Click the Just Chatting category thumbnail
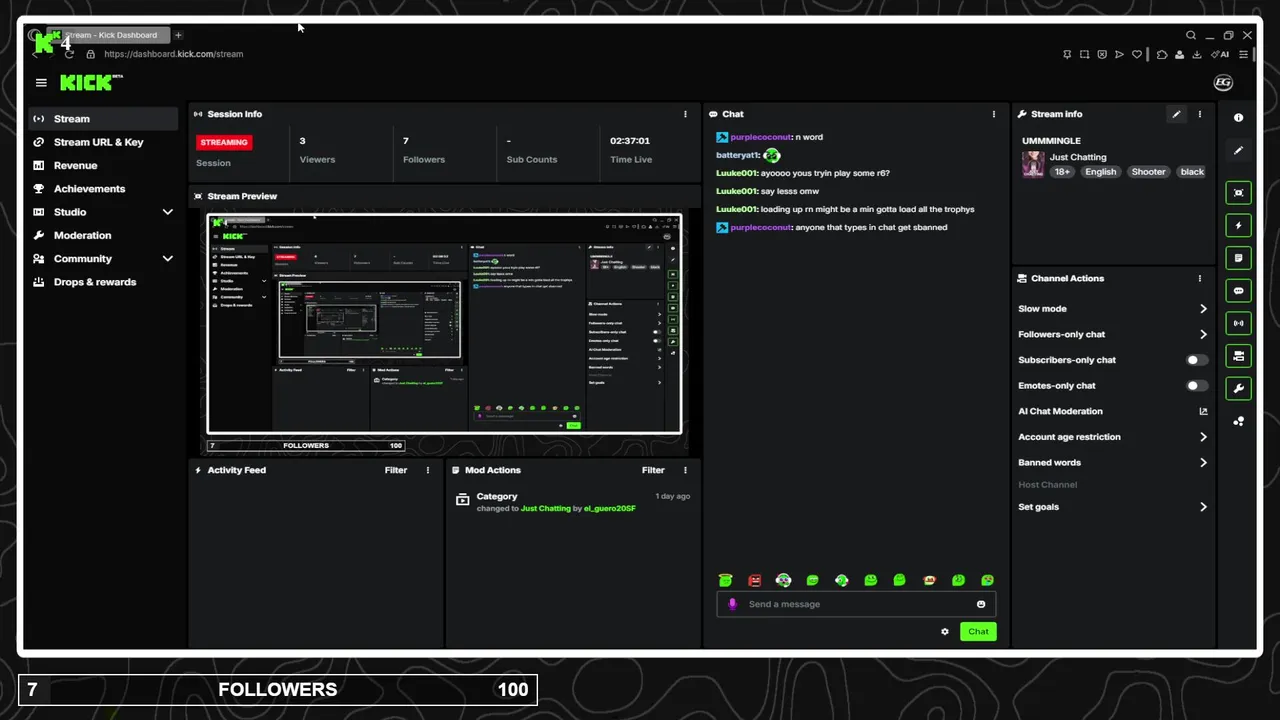Screen dimensions: 1280x720 pos(1033,165)
